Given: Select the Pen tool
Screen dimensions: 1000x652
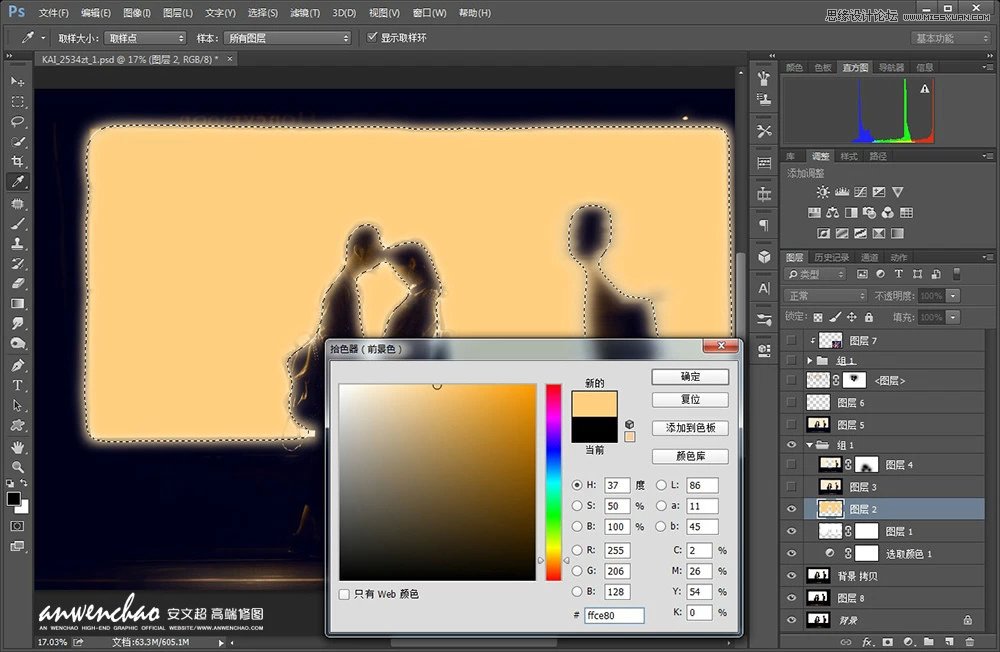Looking at the screenshot, I should pyautogui.click(x=17, y=366).
